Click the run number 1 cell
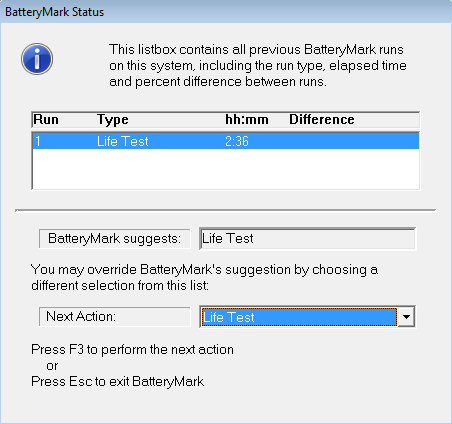Screen dimensions: 452x424 pyautogui.click(x=38, y=141)
